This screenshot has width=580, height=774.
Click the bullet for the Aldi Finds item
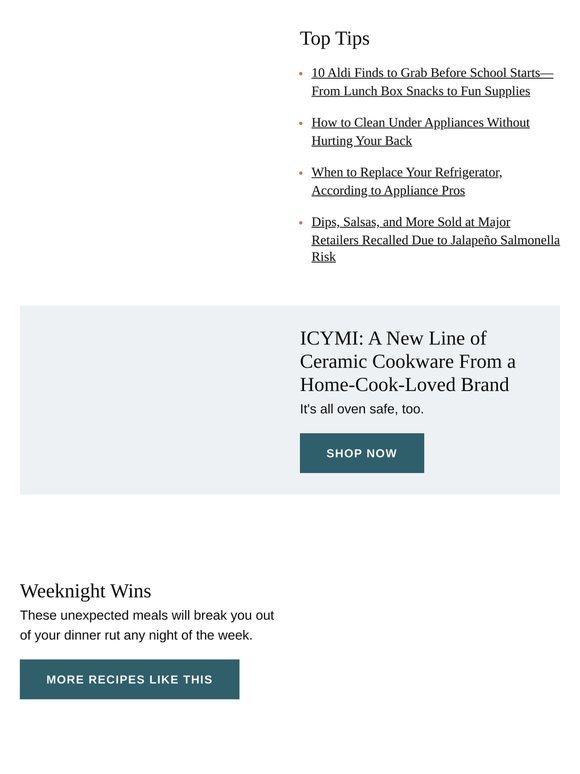[301, 74]
